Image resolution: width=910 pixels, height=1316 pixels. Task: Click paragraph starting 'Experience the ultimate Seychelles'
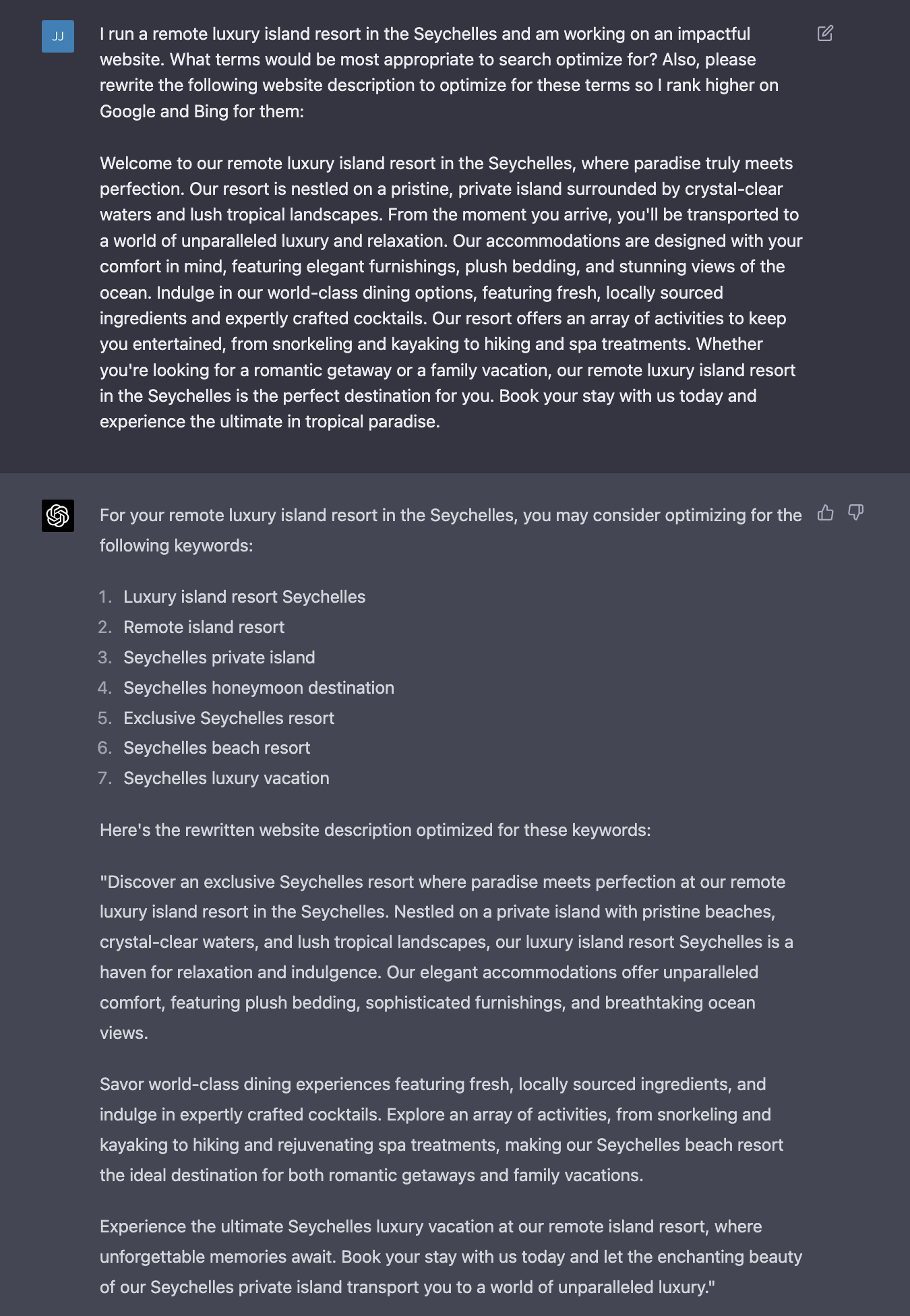coord(451,1257)
